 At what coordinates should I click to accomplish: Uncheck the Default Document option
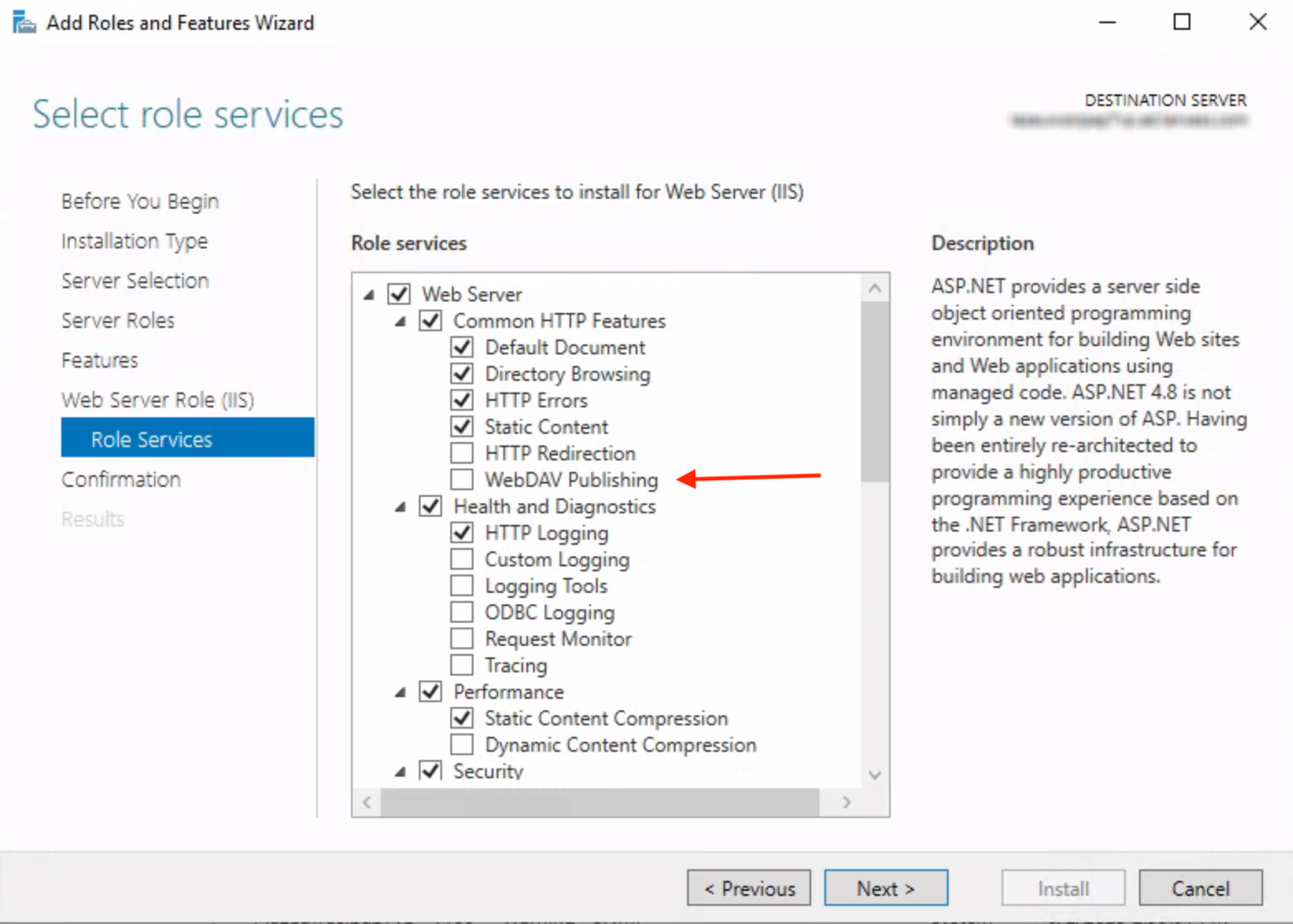point(462,347)
